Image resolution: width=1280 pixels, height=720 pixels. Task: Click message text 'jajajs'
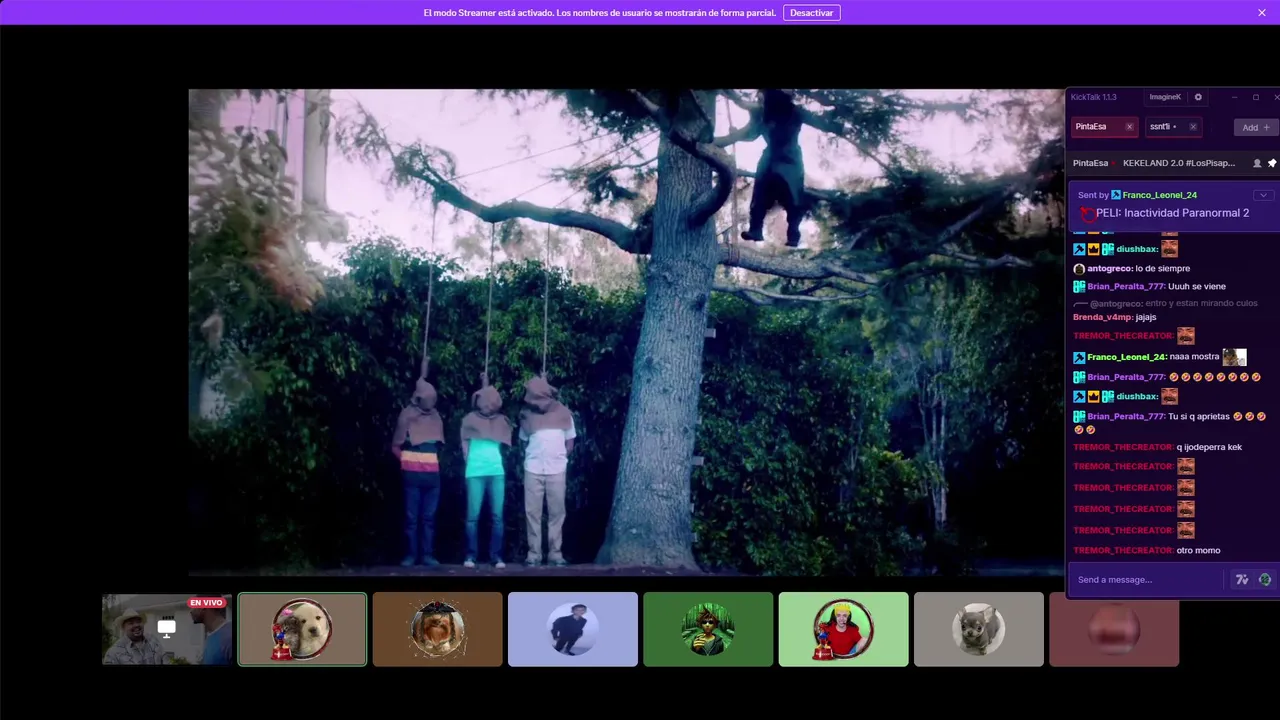pos(1146,317)
